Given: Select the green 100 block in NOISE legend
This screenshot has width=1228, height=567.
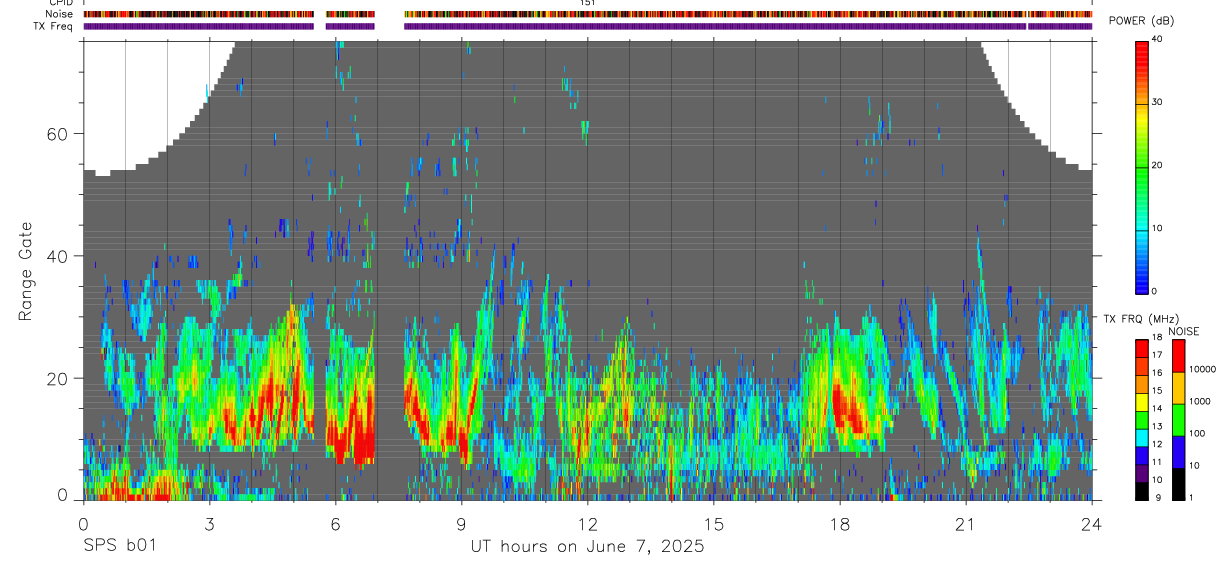Looking at the screenshot, I should coord(1177,419).
